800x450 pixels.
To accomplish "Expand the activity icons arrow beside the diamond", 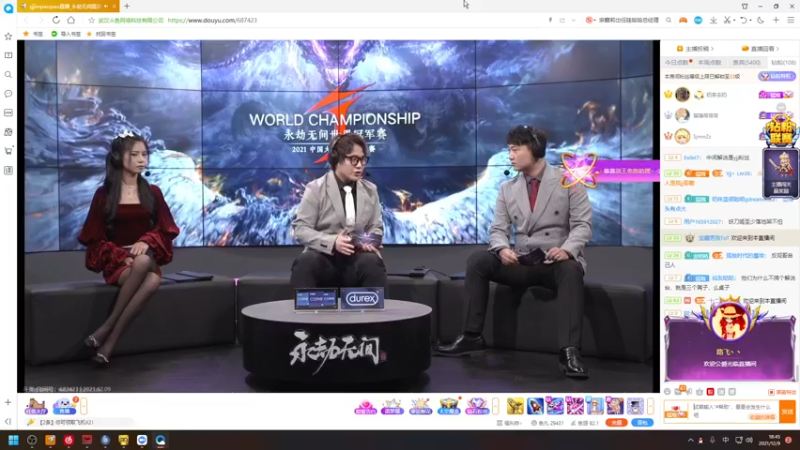I will pos(495,407).
